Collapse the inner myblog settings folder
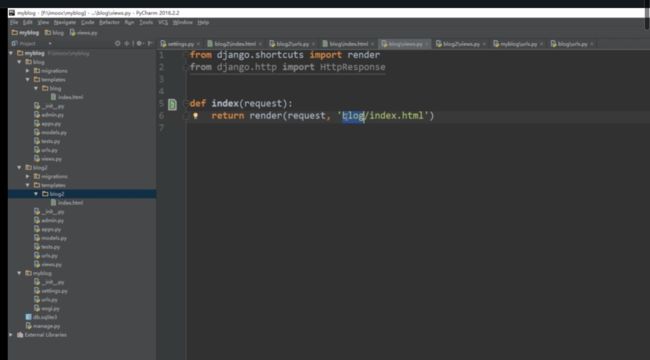This screenshot has width=650, height=360. (x=19, y=273)
